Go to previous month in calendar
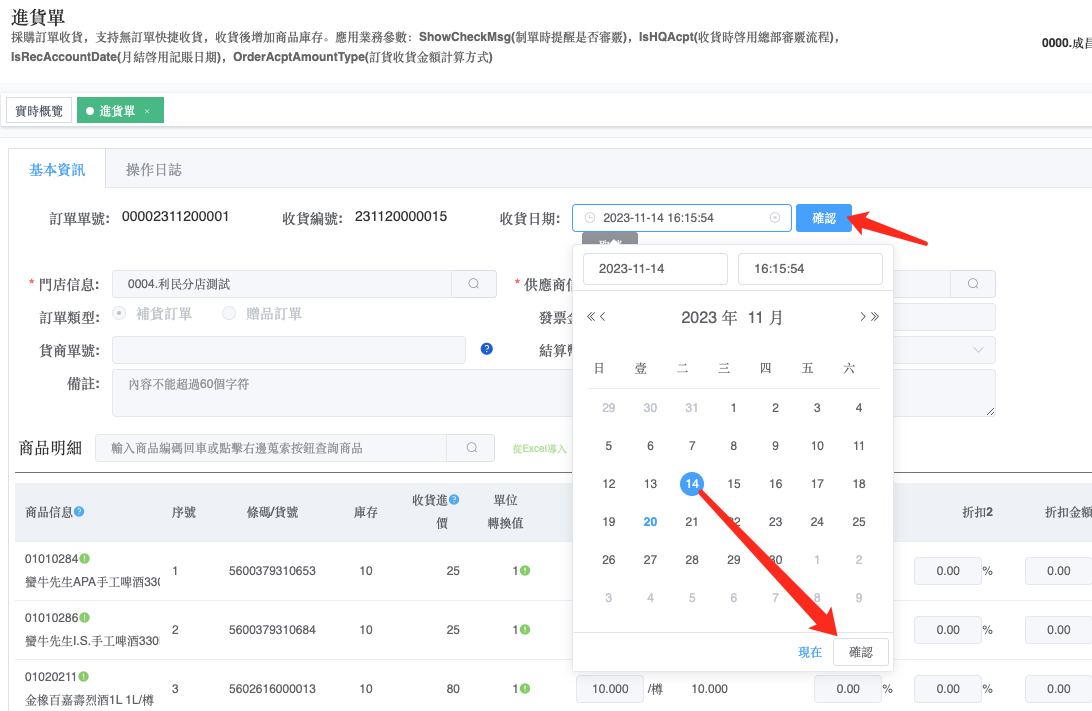Viewport: 1092px width, 711px height. point(603,317)
